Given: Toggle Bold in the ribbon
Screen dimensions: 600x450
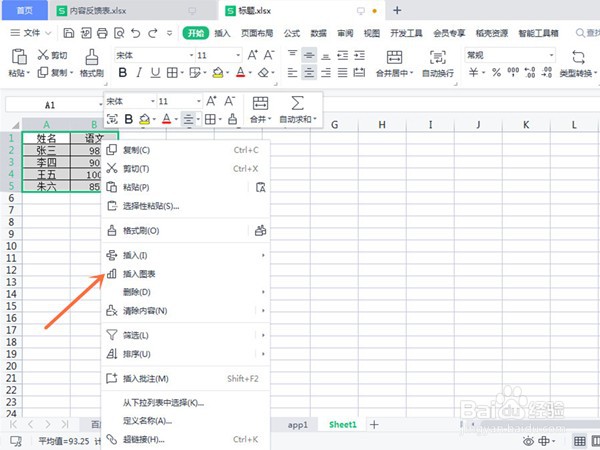Looking at the screenshot, I should click(122, 72).
